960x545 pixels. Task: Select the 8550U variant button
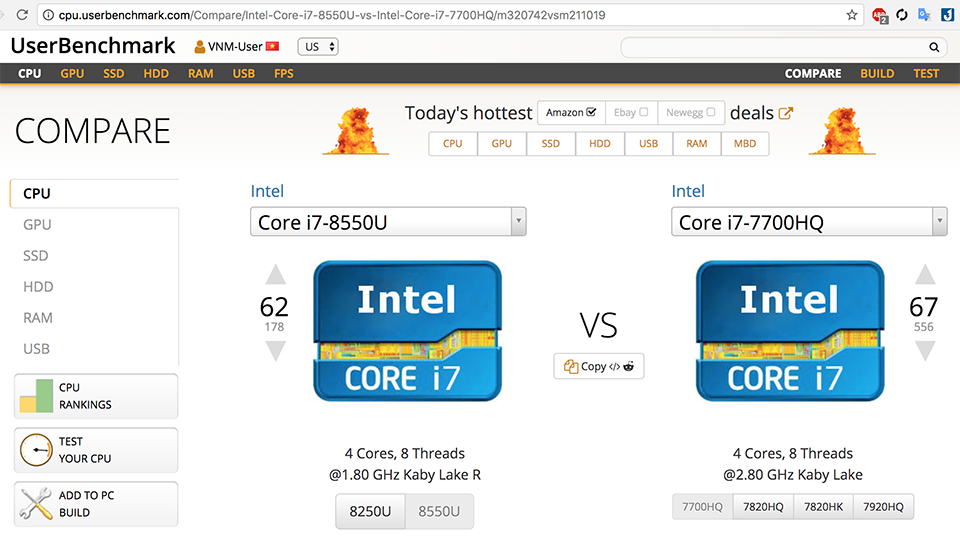tap(439, 511)
